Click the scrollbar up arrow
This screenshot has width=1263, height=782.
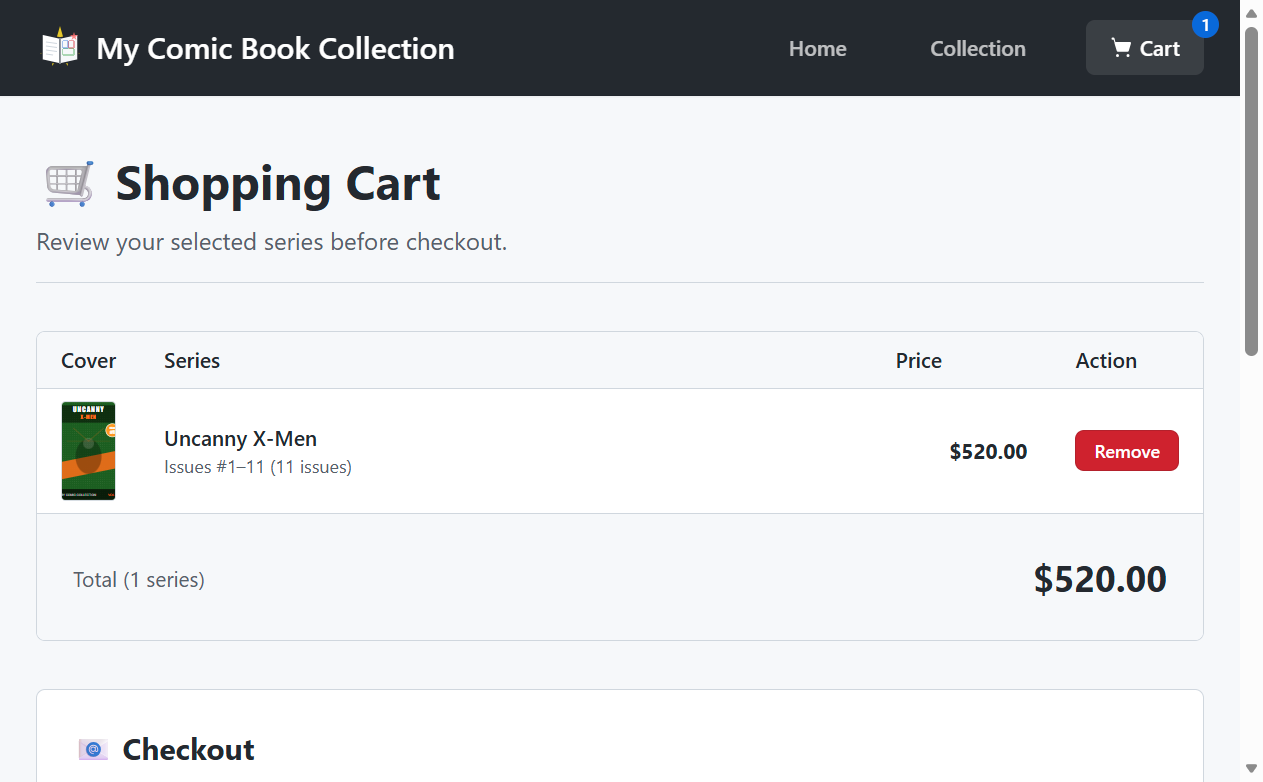[x=1251, y=12]
